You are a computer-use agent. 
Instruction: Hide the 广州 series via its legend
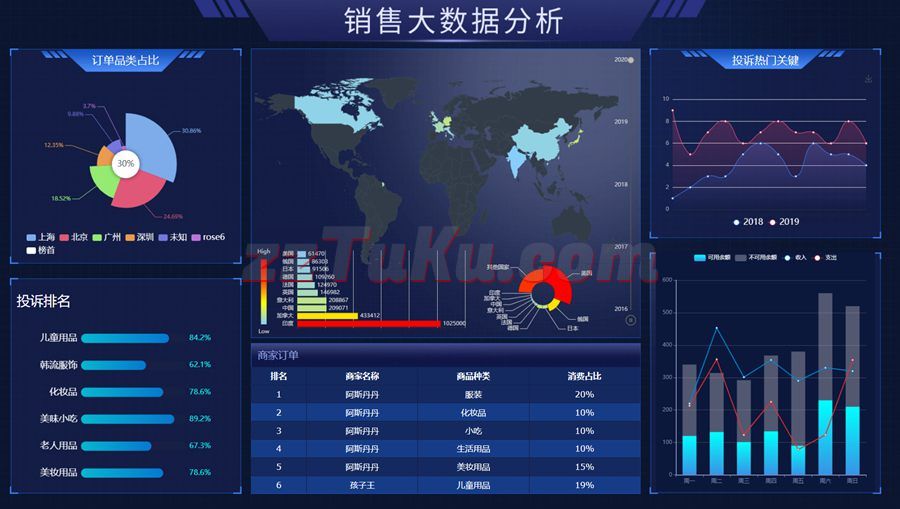[97, 237]
